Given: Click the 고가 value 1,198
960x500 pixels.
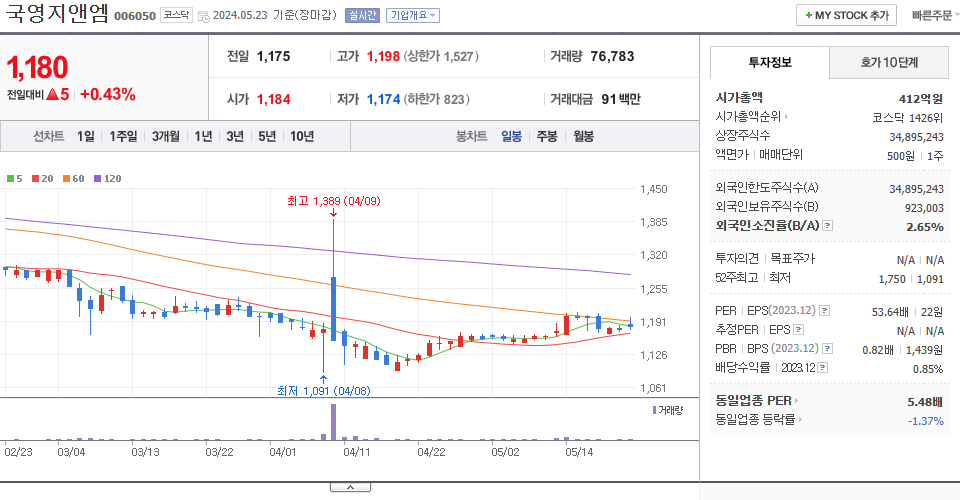Looking at the screenshot, I should tap(383, 56).
